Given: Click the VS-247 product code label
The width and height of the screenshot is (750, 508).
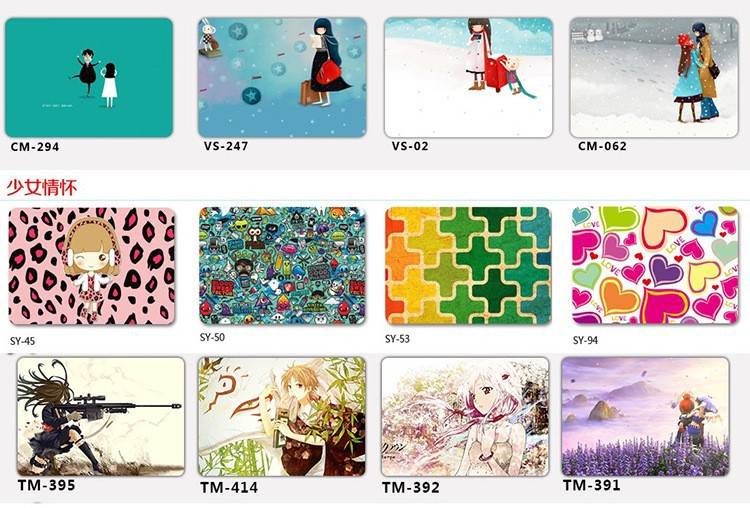Looking at the screenshot, I should point(226,146).
